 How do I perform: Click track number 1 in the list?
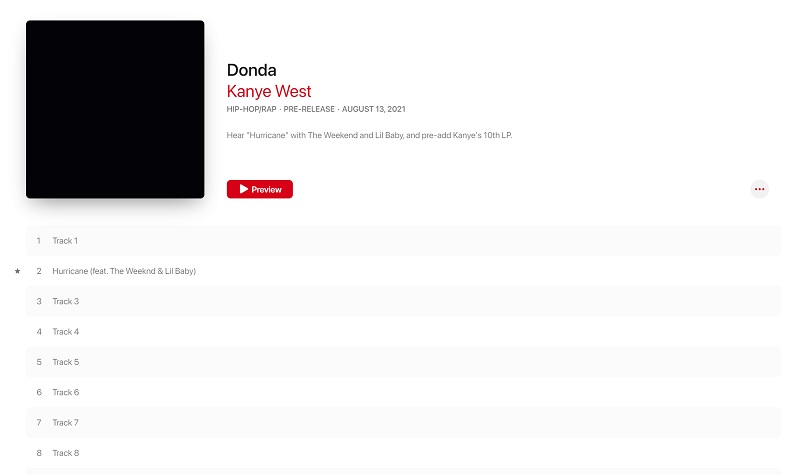pyautogui.click(x=38, y=241)
